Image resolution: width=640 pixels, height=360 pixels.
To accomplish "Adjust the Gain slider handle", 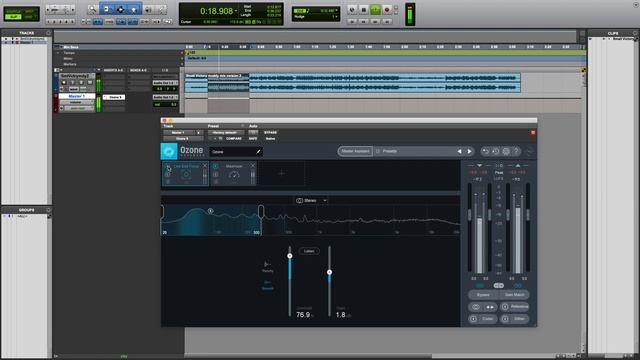I will tap(329, 272).
